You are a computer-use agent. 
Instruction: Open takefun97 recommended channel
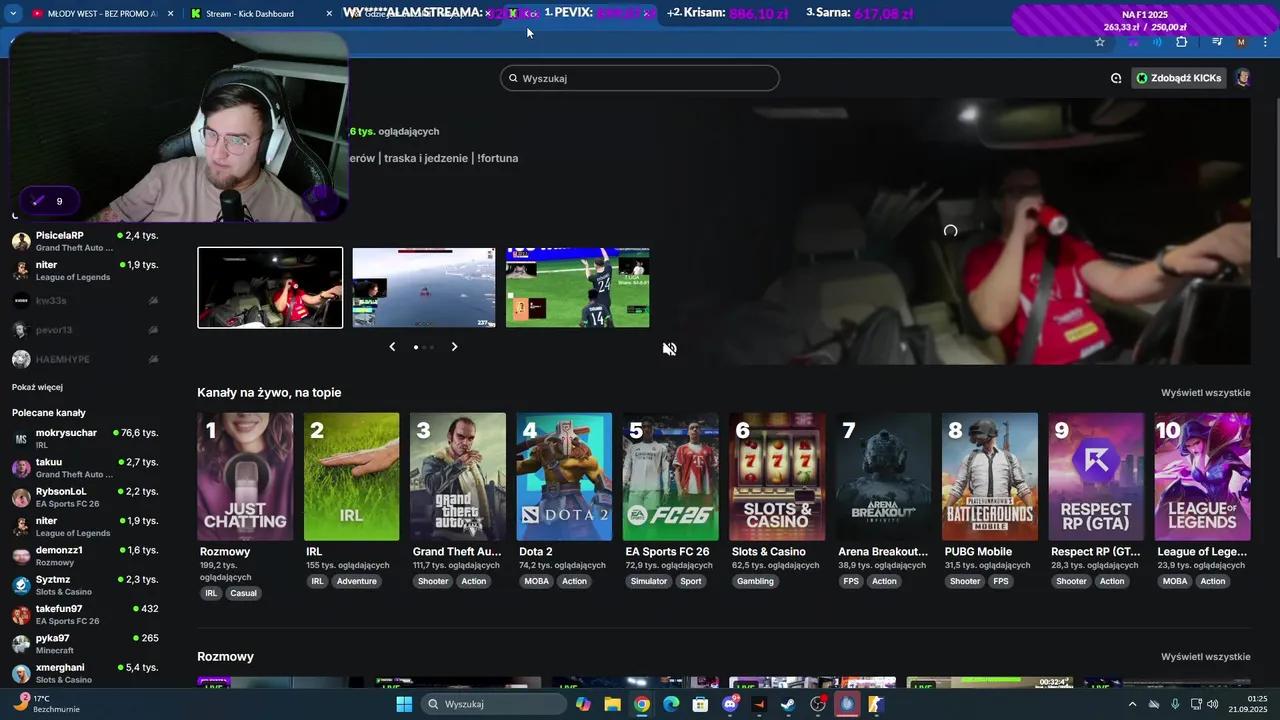(x=86, y=614)
